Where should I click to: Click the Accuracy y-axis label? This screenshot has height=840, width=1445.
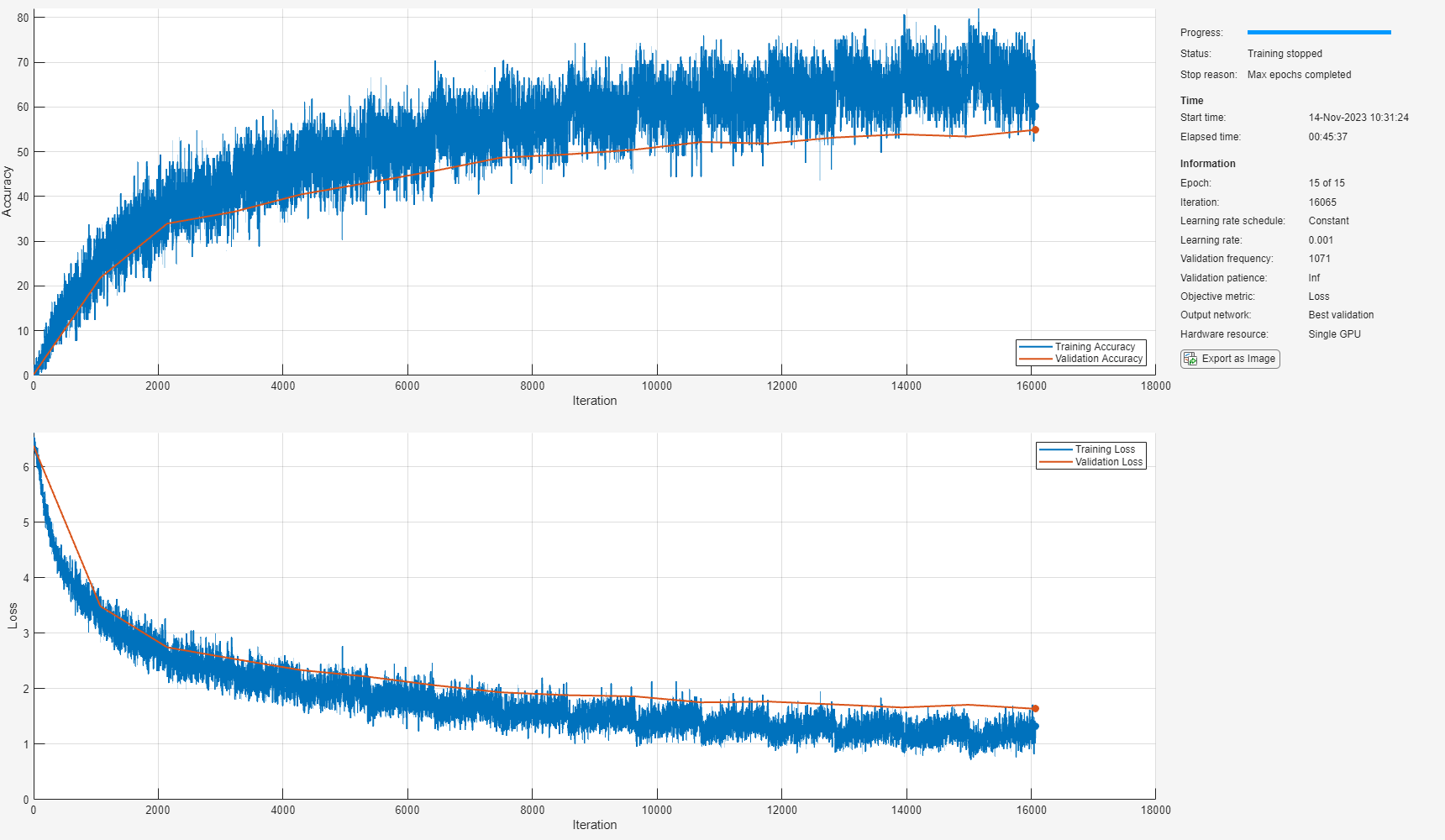(8, 192)
